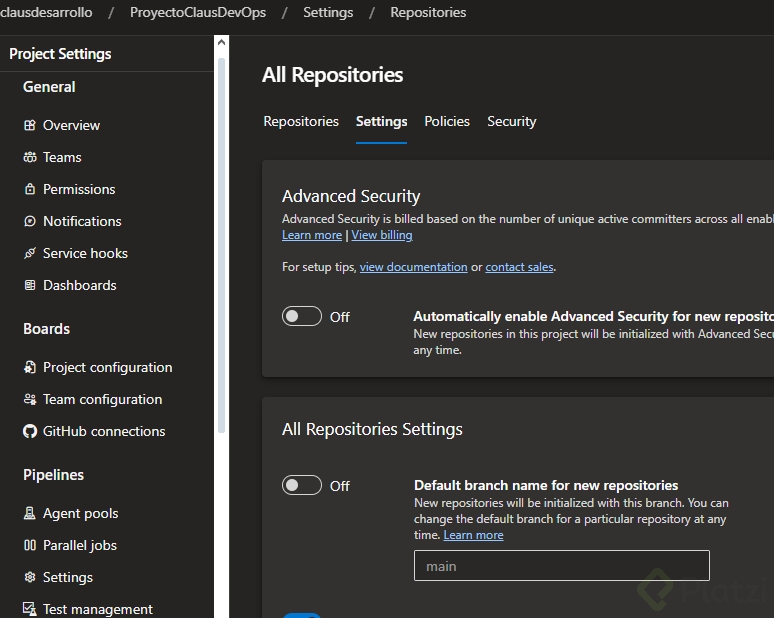Viewport: 774px width, 618px height.
Task: Open the Security tab
Action: [512, 122]
